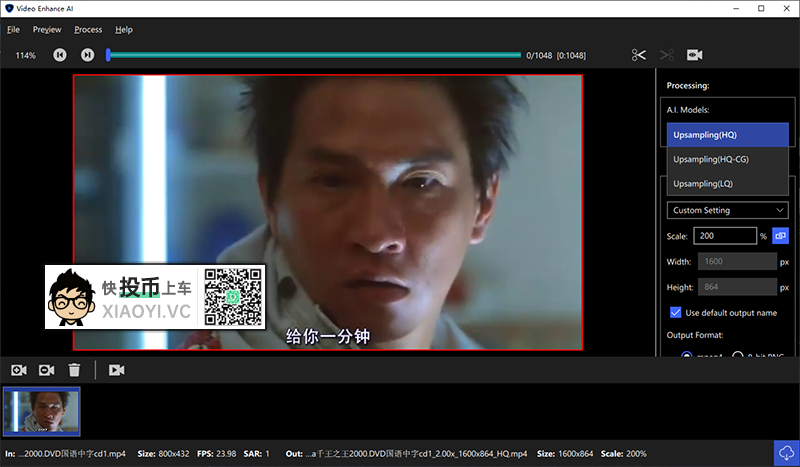The image size is (800, 467).
Task: Select the 8 bit PNG radio option
Action: point(737,355)
